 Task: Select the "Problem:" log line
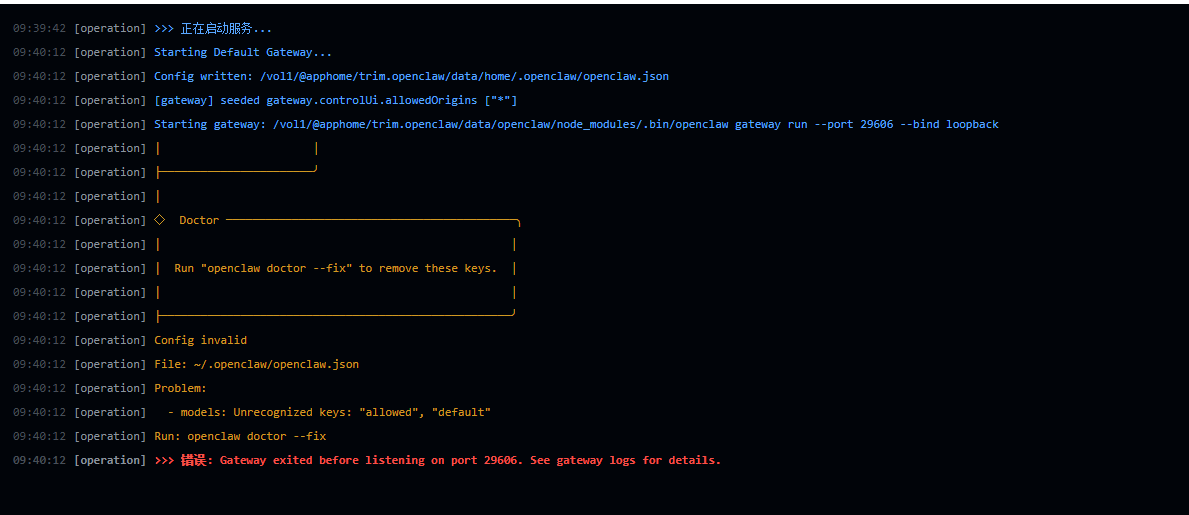point(180,388)
